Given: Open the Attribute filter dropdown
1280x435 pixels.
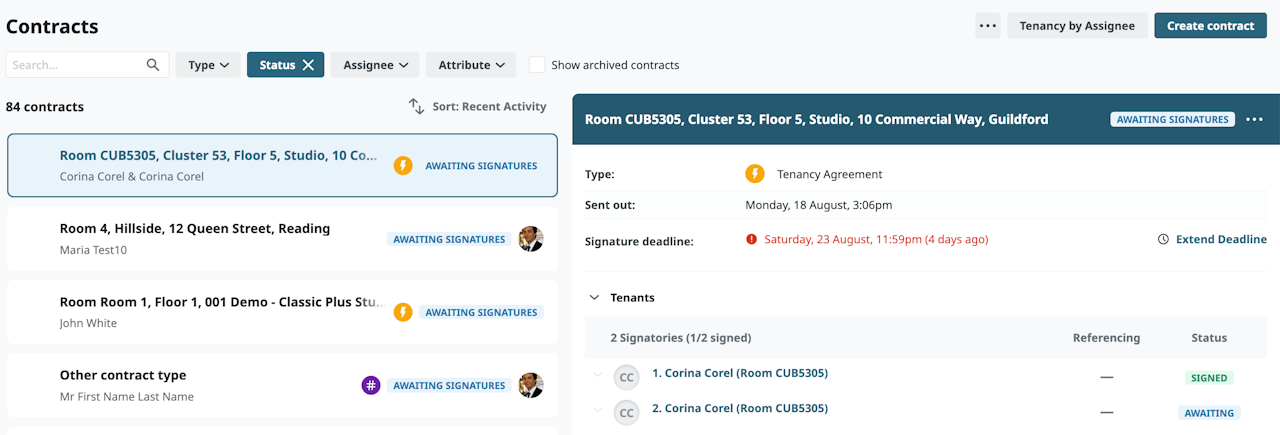Looking at the screenshot, I should 471,65.
